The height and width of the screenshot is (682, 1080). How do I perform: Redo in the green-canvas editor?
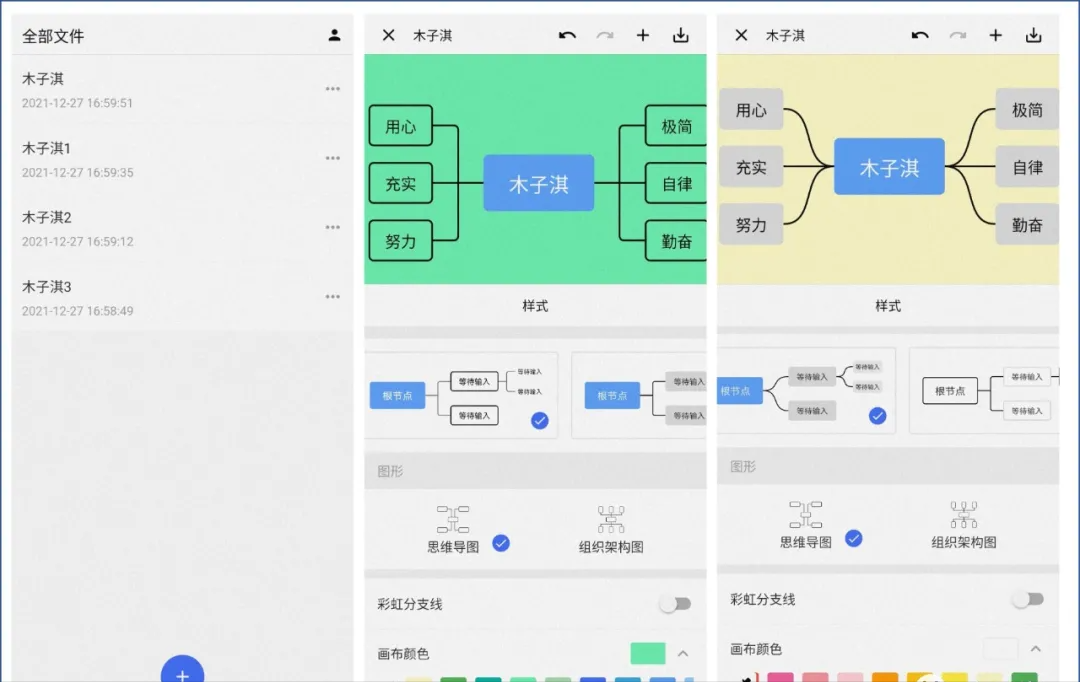coord(605,35)
